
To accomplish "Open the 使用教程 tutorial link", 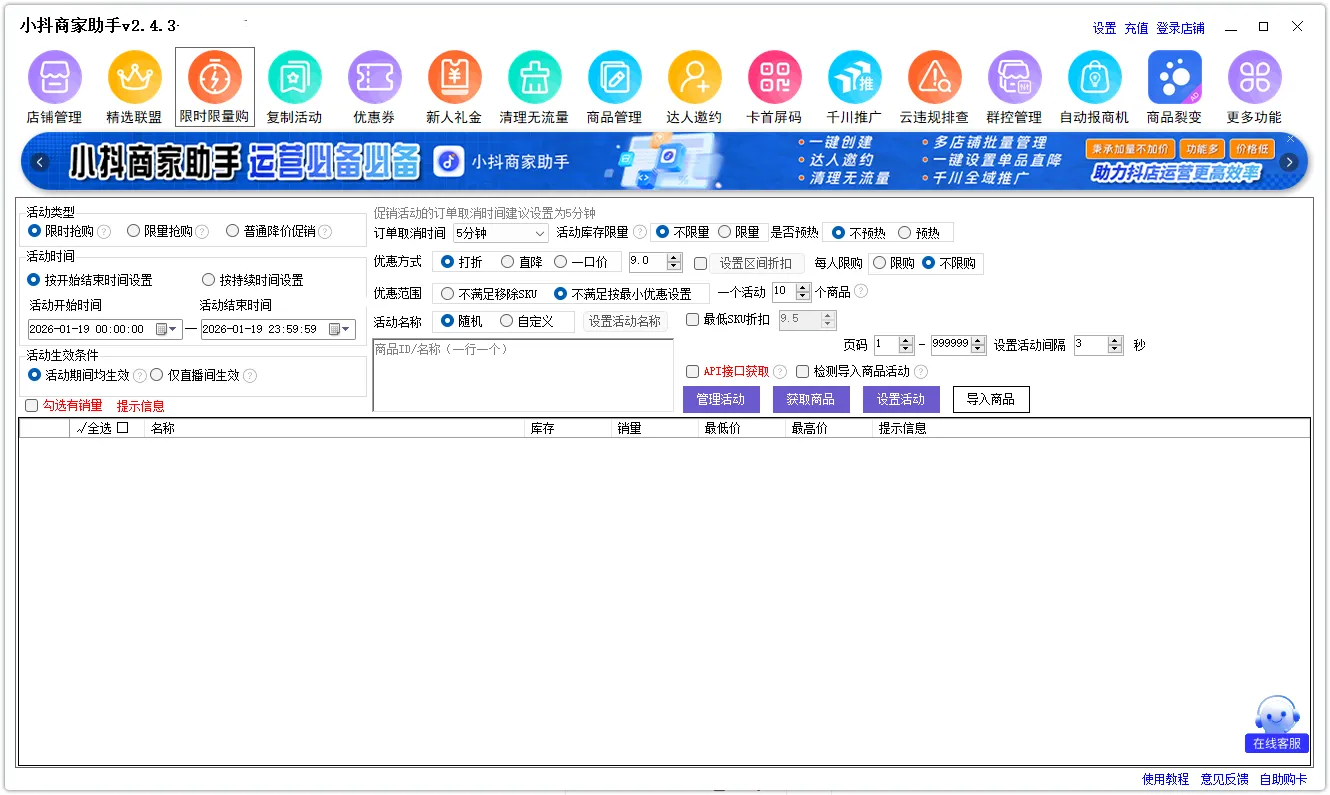I will tap(1165, 779).
